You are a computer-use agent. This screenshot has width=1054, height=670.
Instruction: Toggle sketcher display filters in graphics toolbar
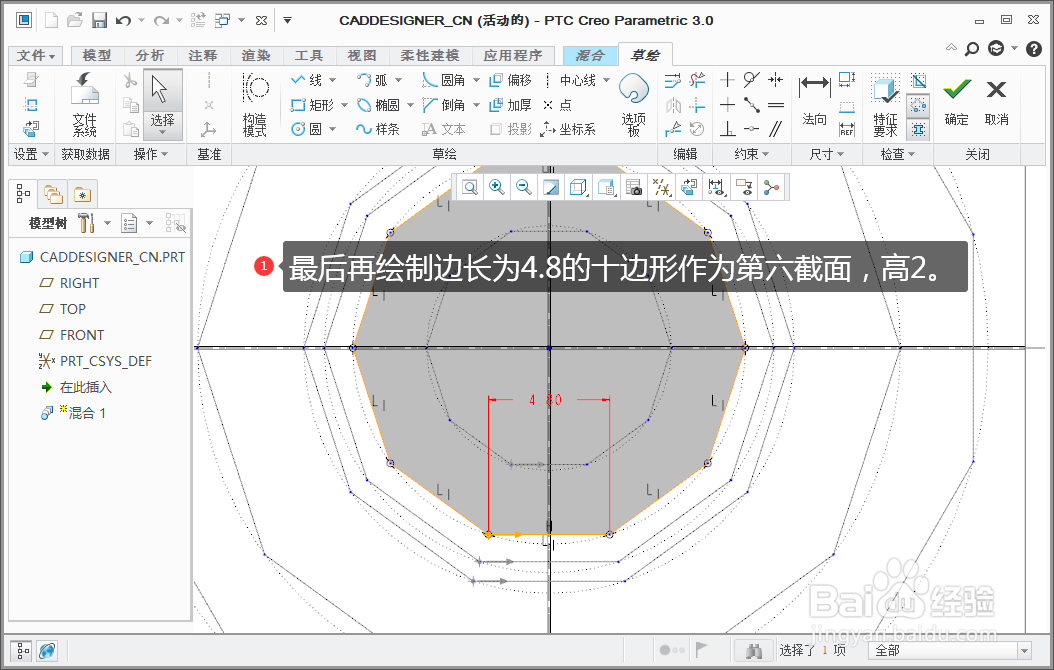(x=717, y=187)
